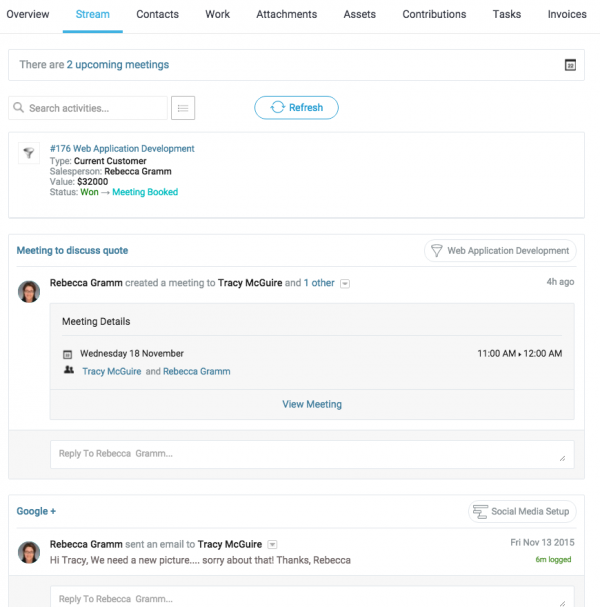600x607 pixels.
Task: Click the funnel icon next to #176 sale
Action: click(28, 153)
